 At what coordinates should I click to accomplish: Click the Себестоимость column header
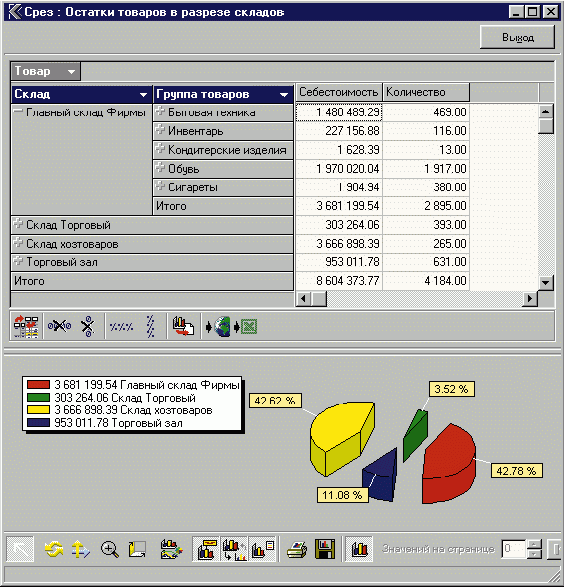click(339, 92)
